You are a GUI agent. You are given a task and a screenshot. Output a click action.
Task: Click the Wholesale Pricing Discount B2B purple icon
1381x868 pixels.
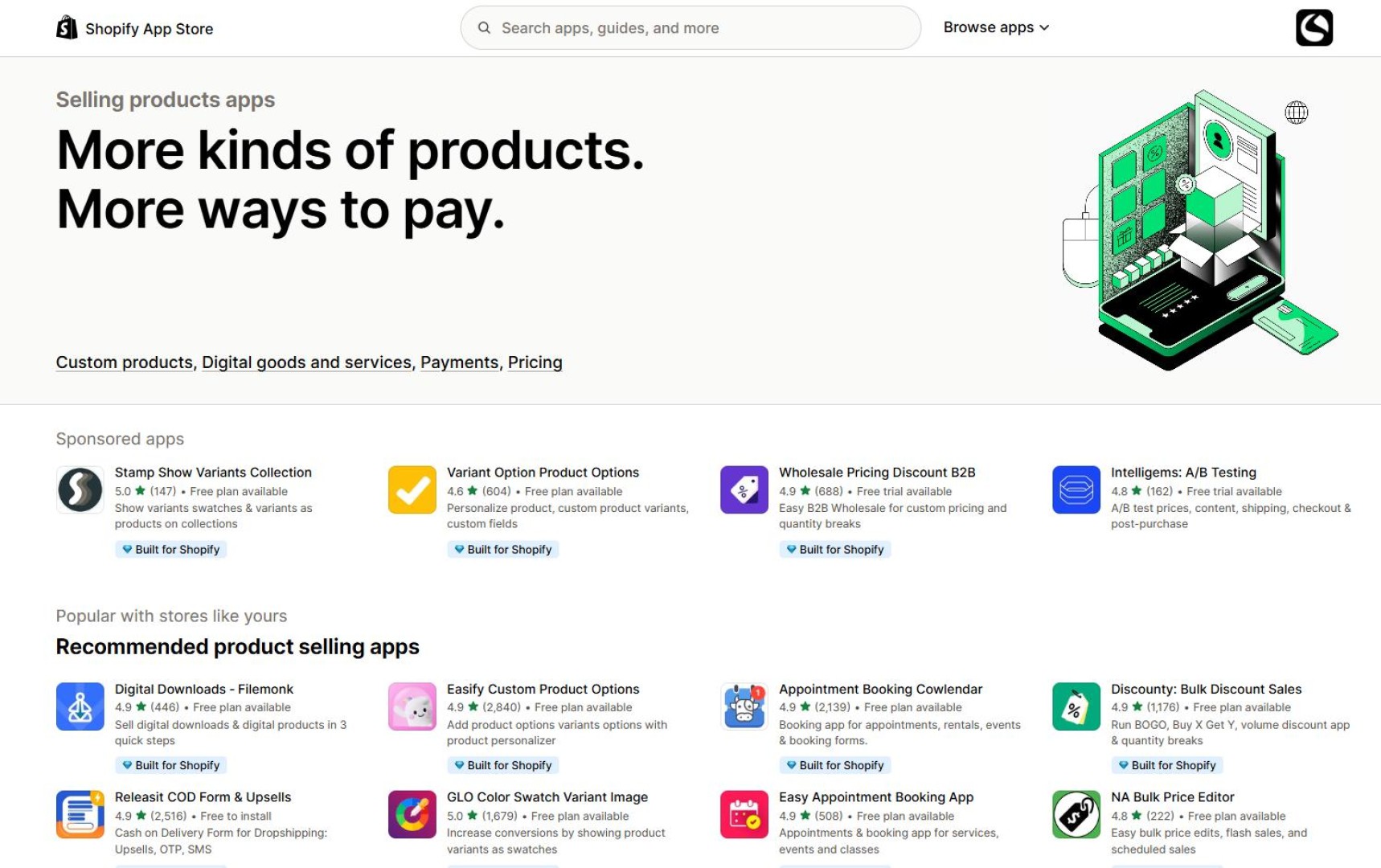[744, 489]
